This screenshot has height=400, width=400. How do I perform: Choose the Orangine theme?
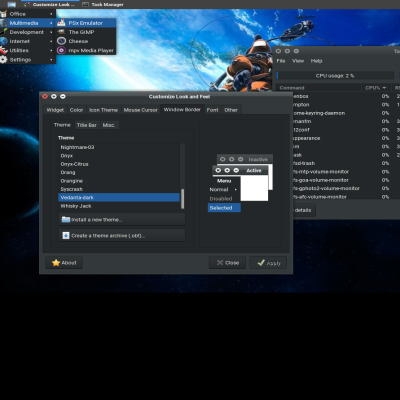pyautogui.click(x=119, y=181)
